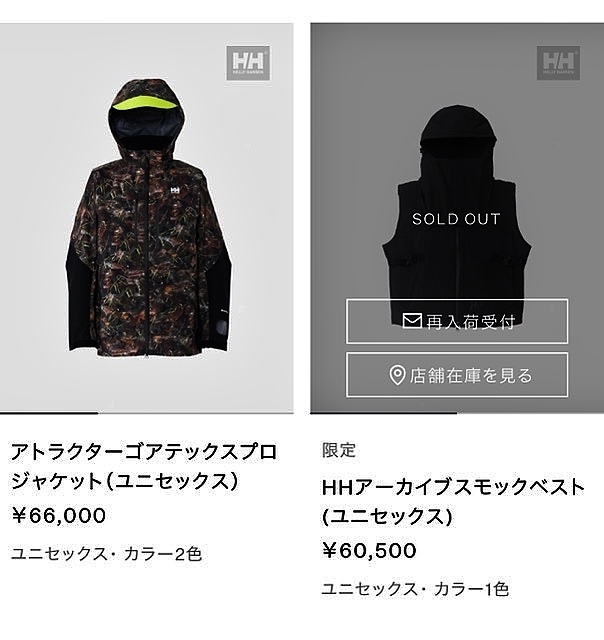The height and width of the screenshot is (640, 604).
Task: Open the sold out black vest image
Action: pyautogui.click(x=457, y=218)
